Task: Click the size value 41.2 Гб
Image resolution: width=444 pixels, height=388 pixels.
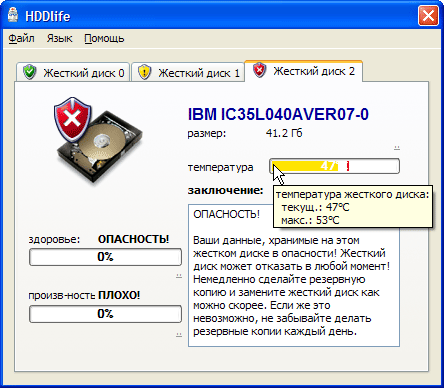Action: pyautogui.click(x=284, y=133)
